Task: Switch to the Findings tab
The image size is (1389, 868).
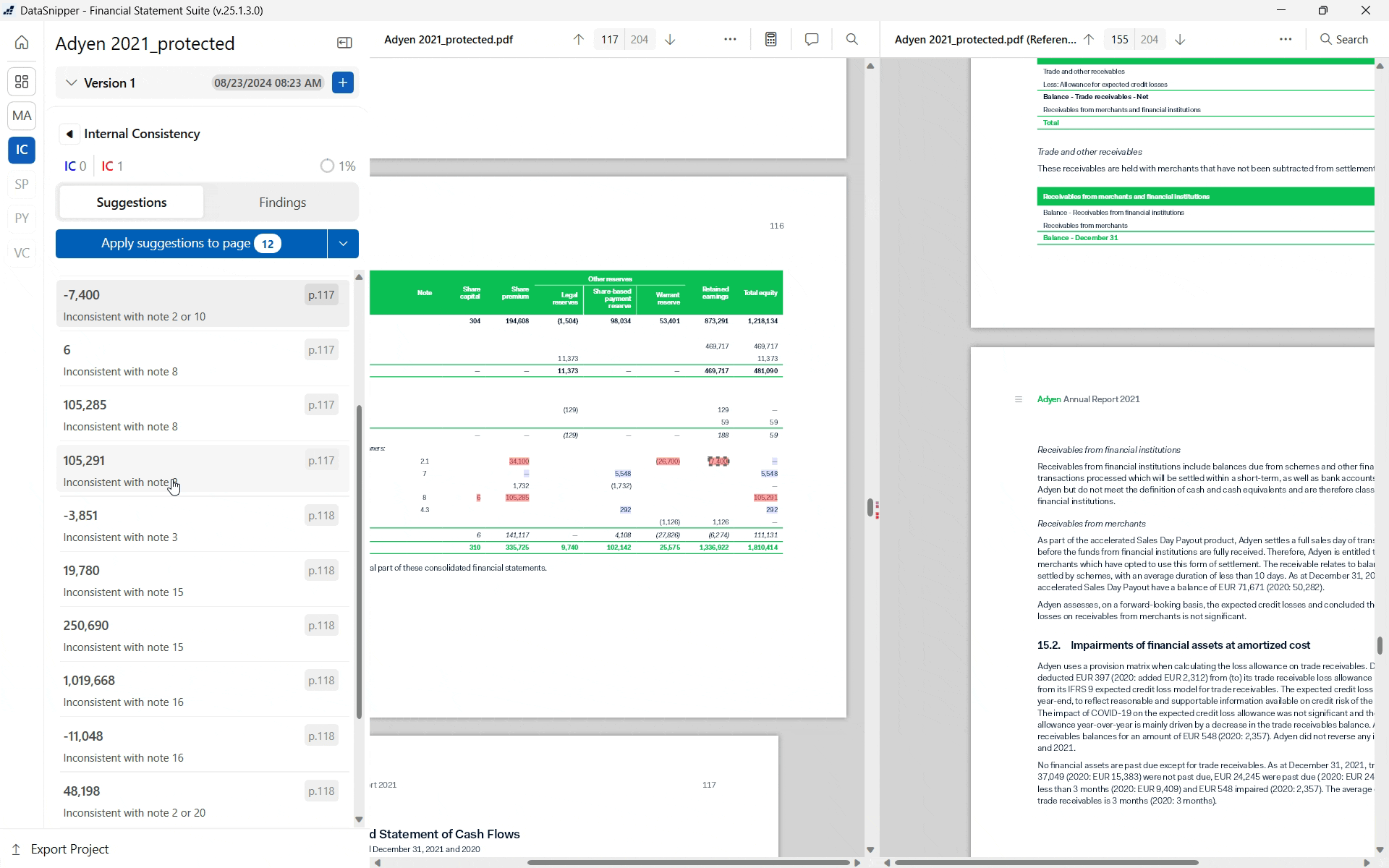Action: (282, 203)
